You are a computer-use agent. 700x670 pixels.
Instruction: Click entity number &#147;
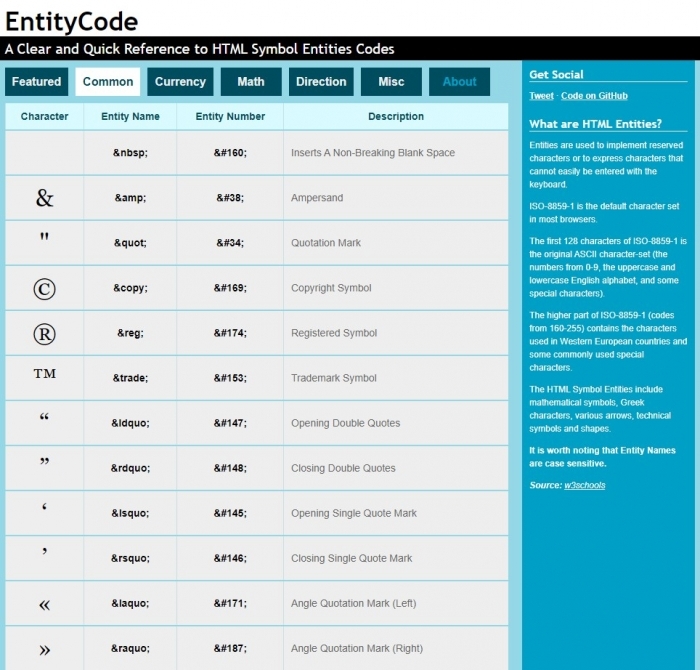point(230,423)
